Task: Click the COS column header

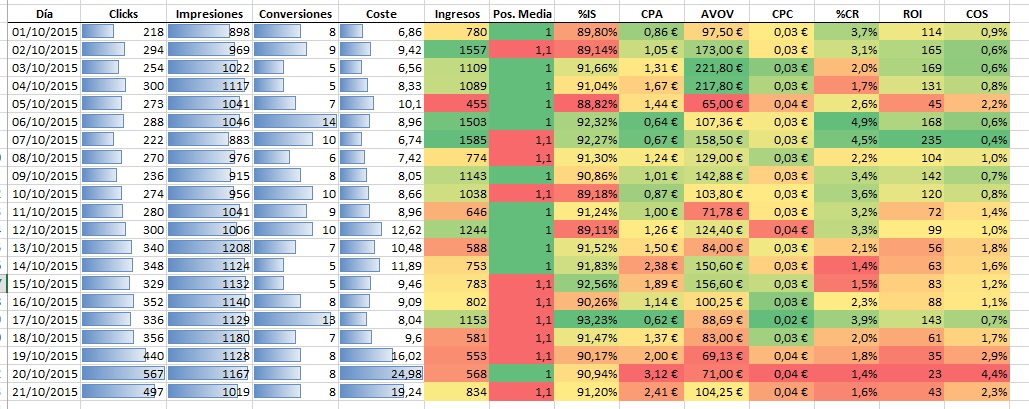Action: pos(992,15)
